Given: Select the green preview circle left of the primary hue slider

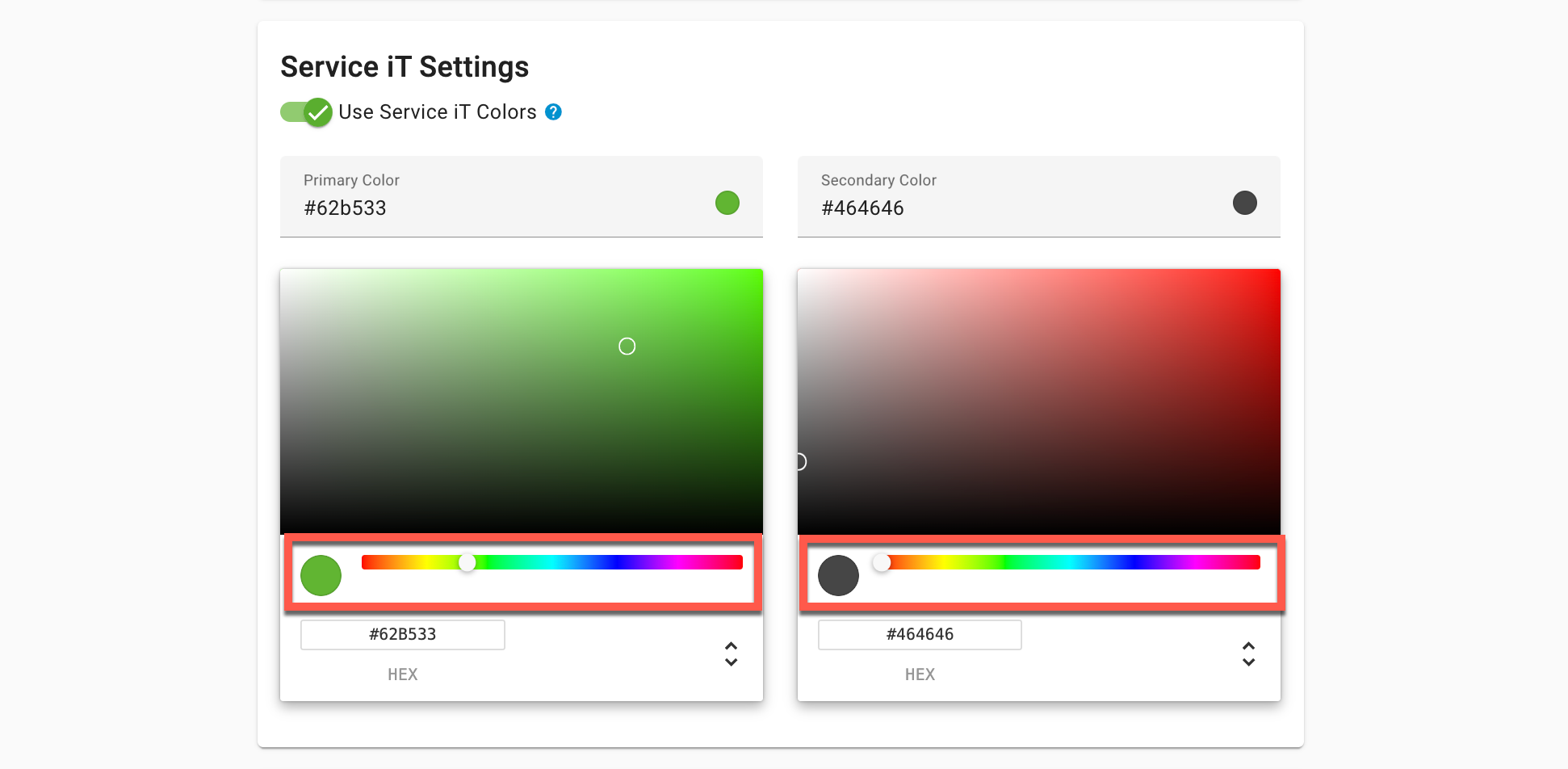Looking at the screenshot, I should [321, 575].
